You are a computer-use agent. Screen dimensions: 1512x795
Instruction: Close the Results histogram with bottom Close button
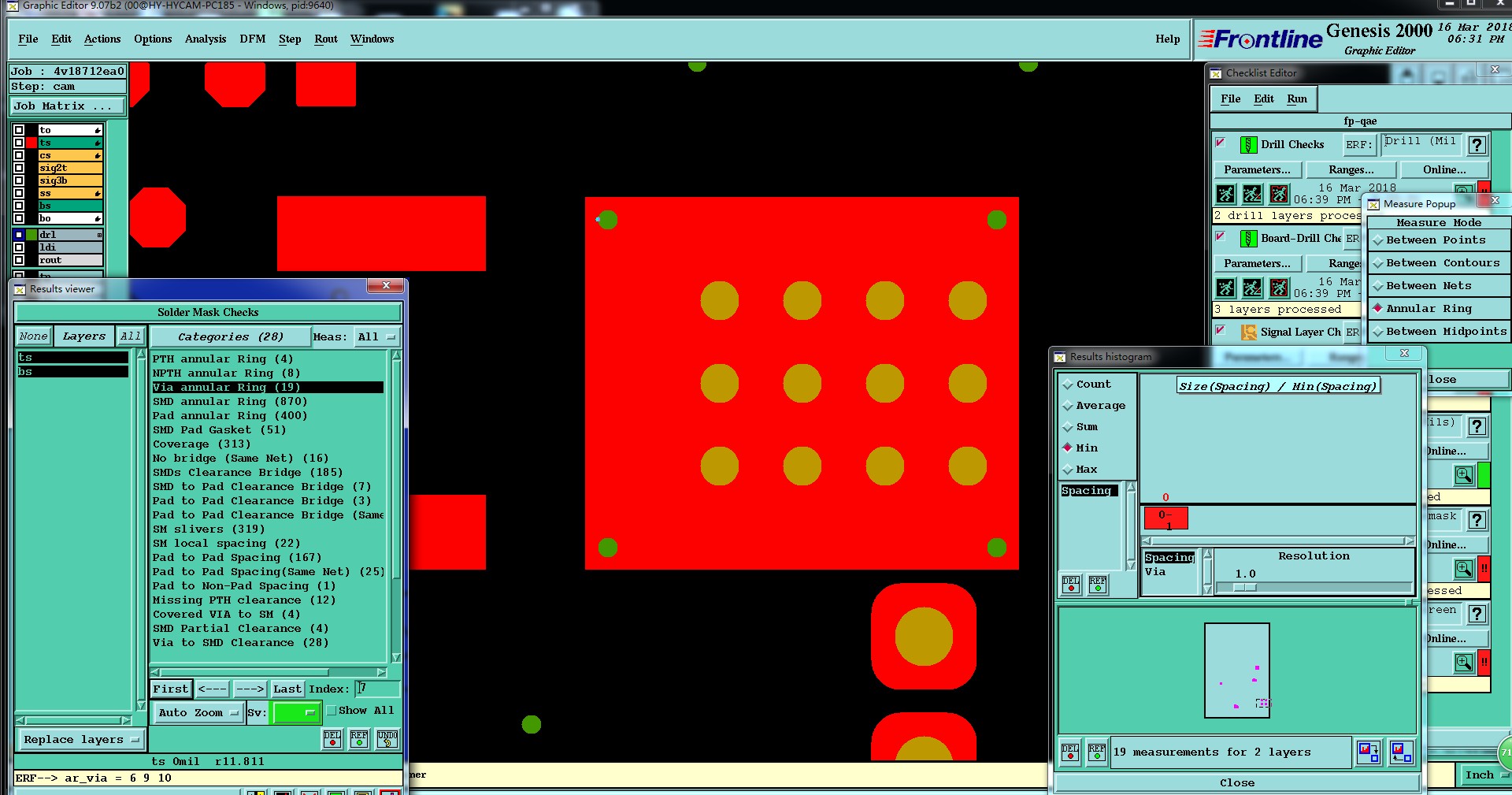[x=1237, y=783]
